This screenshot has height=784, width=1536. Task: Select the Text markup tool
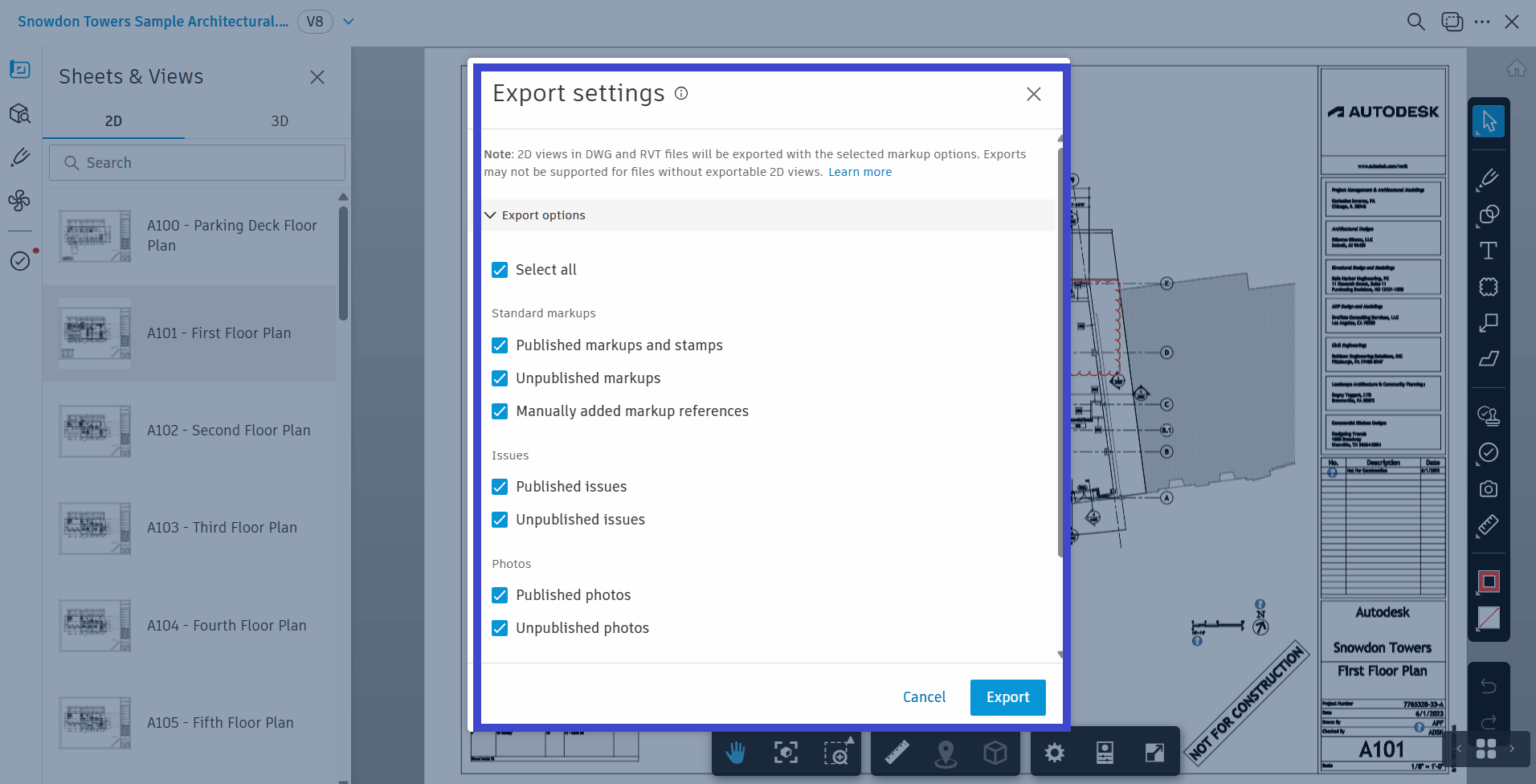(x=1487, y=251)
